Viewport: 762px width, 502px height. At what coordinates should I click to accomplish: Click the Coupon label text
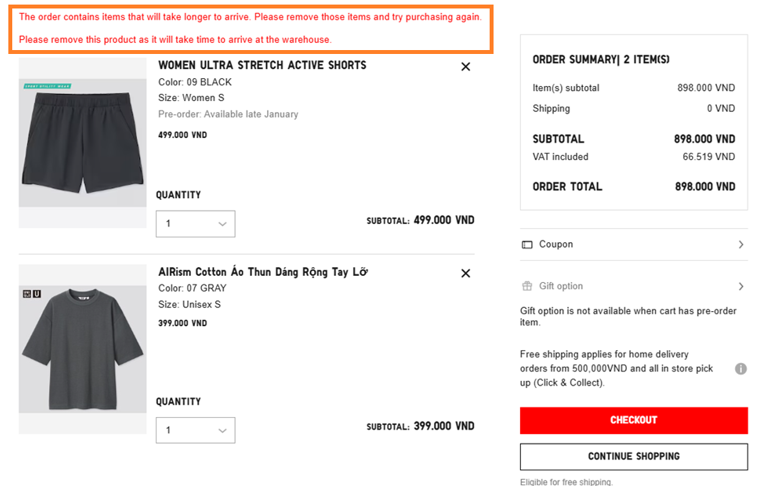tap(556, 245)
